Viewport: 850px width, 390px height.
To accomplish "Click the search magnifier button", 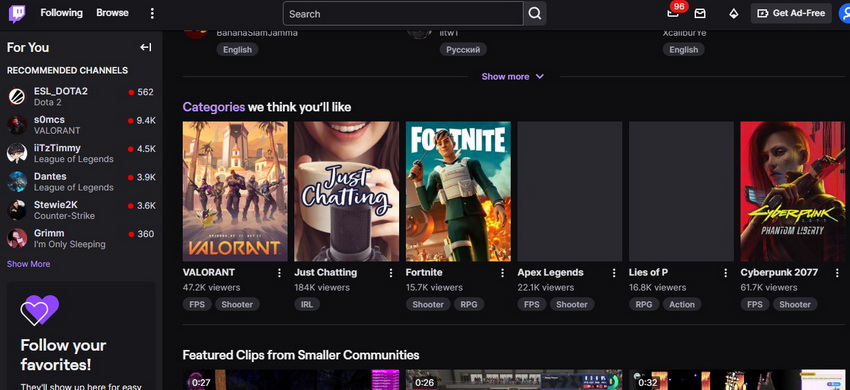I will click(x=535, y=14).
